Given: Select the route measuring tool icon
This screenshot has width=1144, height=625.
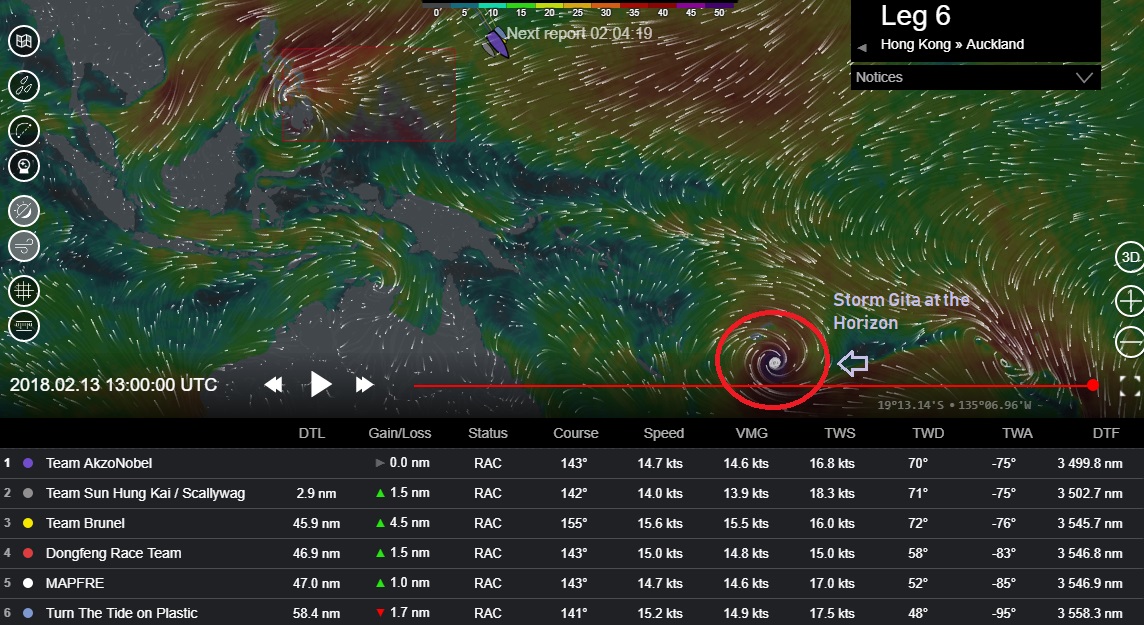Looking at the screenshot, I should point(23,130).
